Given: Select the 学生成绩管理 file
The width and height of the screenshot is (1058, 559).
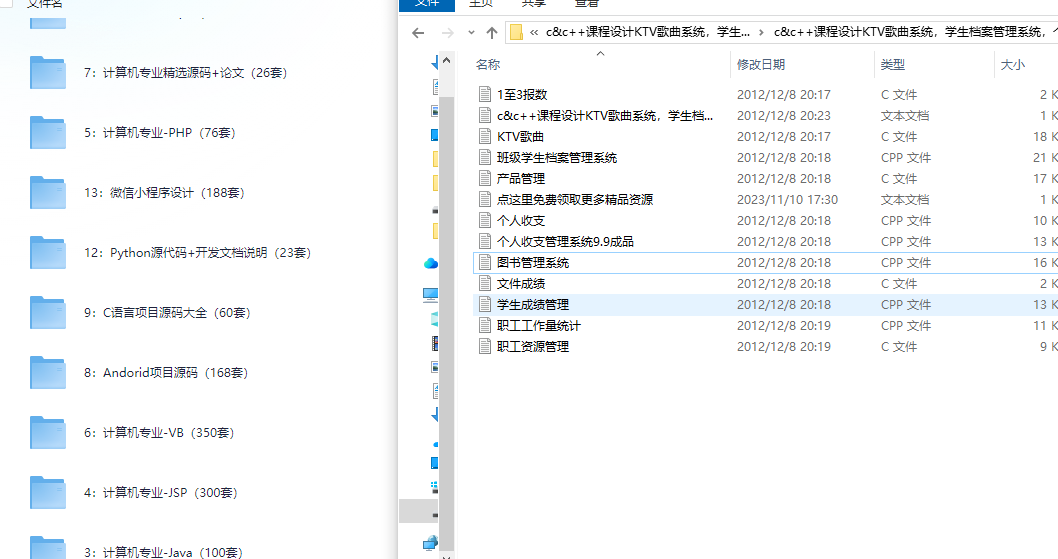Looking at the screenshot, I should click(533, 305).
